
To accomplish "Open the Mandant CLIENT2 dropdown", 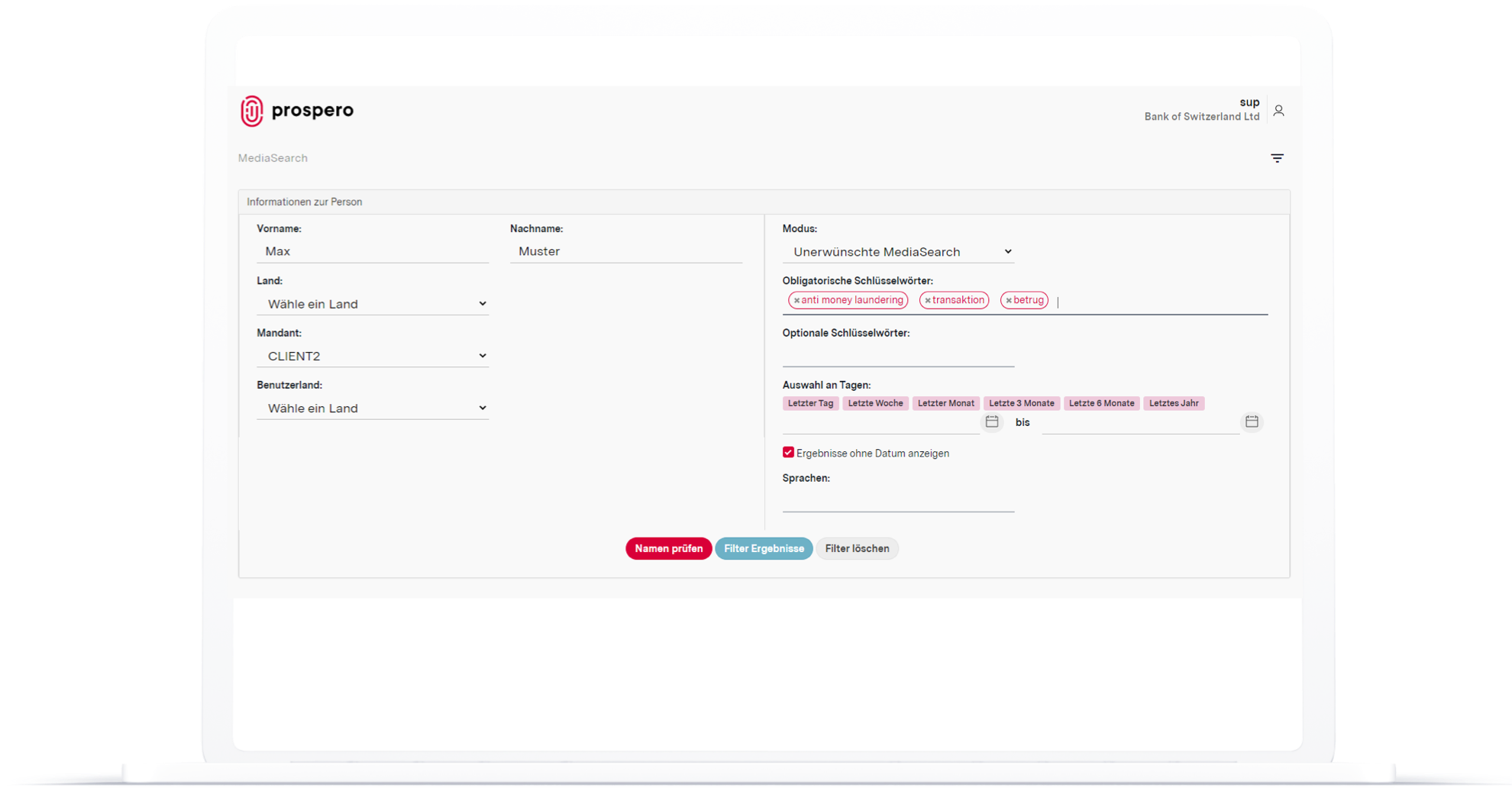I will pyautogui.click(x=373, y=356).
